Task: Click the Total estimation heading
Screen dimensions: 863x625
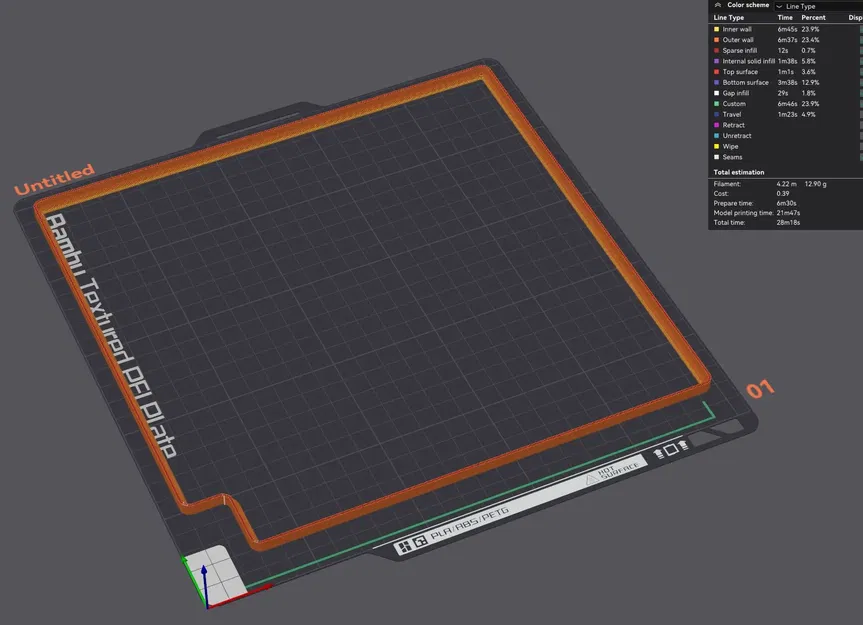Action: [x=739, y=172]
